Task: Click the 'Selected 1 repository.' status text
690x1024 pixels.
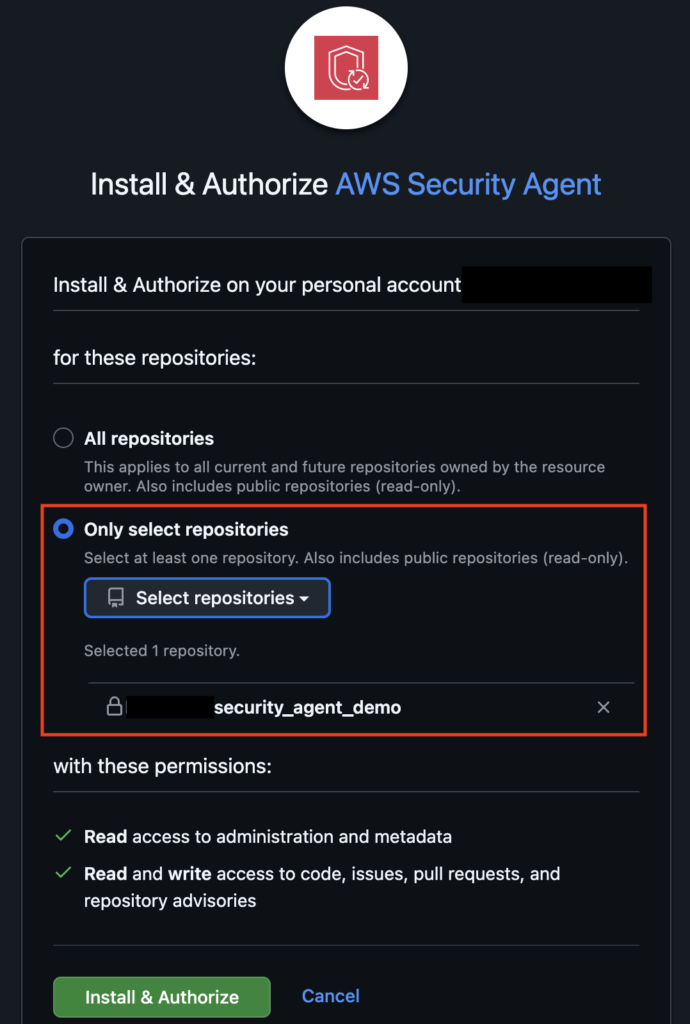Action: (x=161, y=650)
